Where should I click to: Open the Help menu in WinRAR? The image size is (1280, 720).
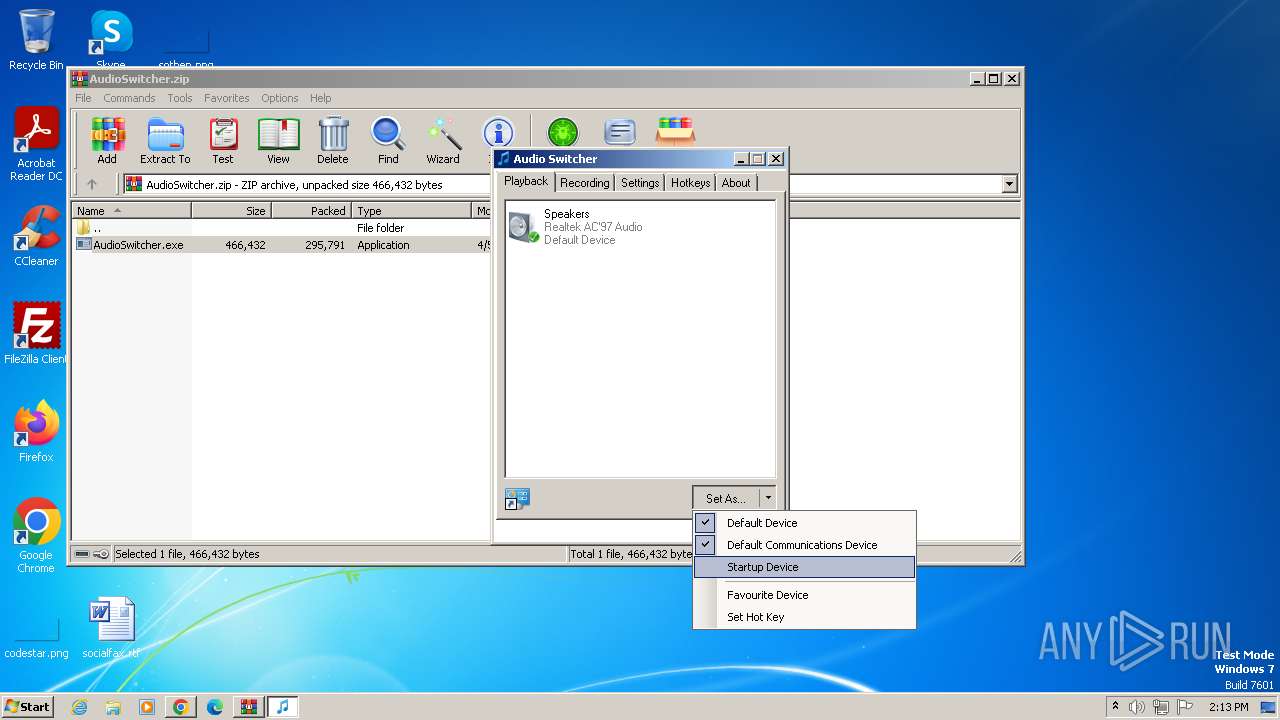click(321, 98)
